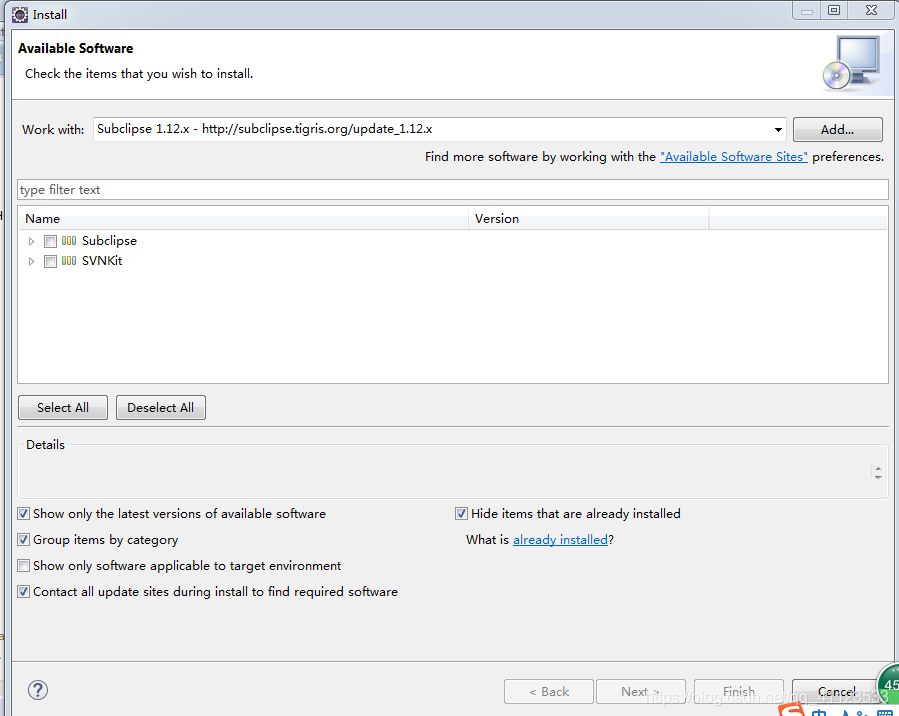Click the Eclipse icon in Install title bar

point(19,14)
